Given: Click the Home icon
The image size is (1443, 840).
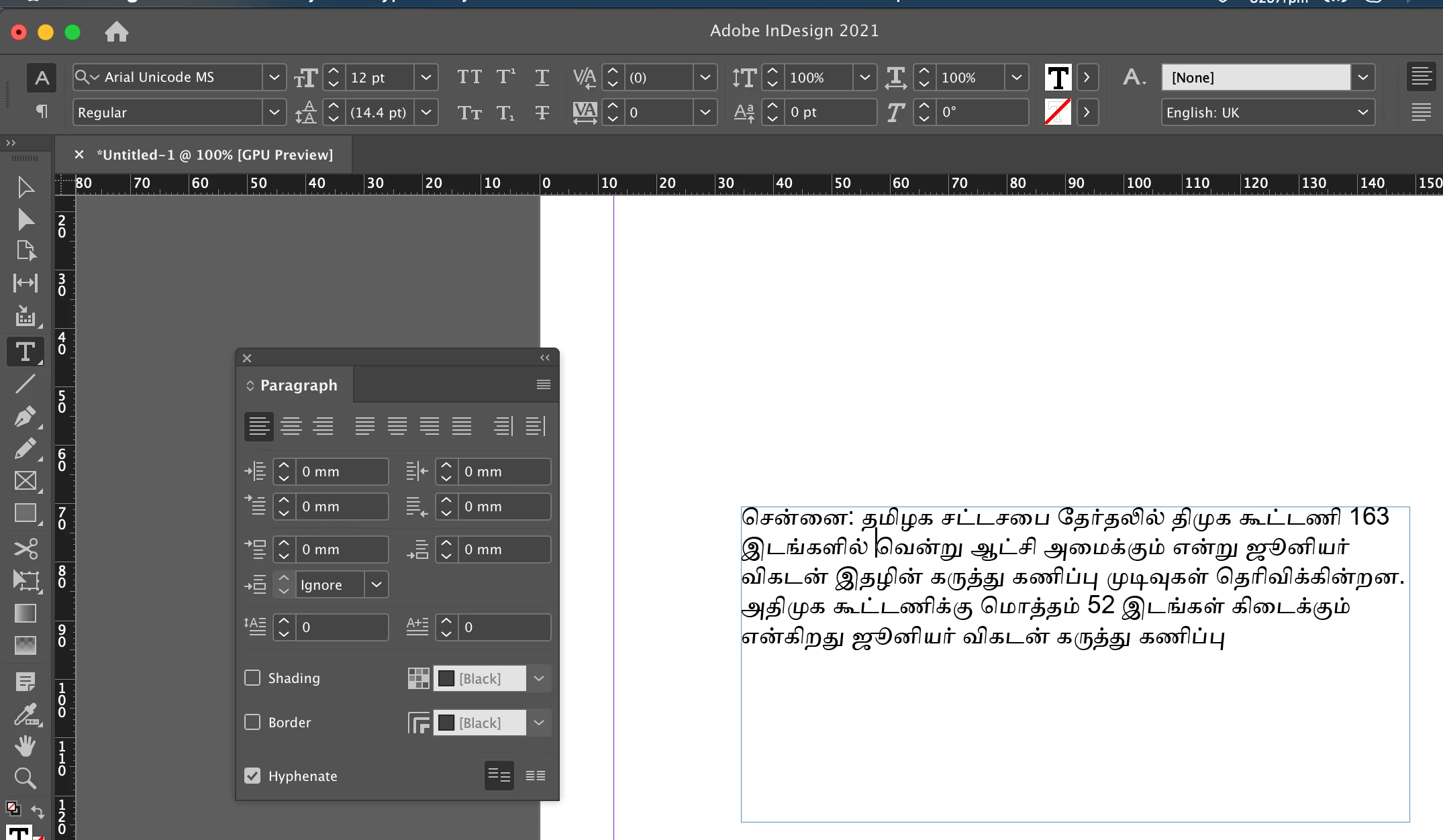Looking at the screenshot, I should 116,32.
